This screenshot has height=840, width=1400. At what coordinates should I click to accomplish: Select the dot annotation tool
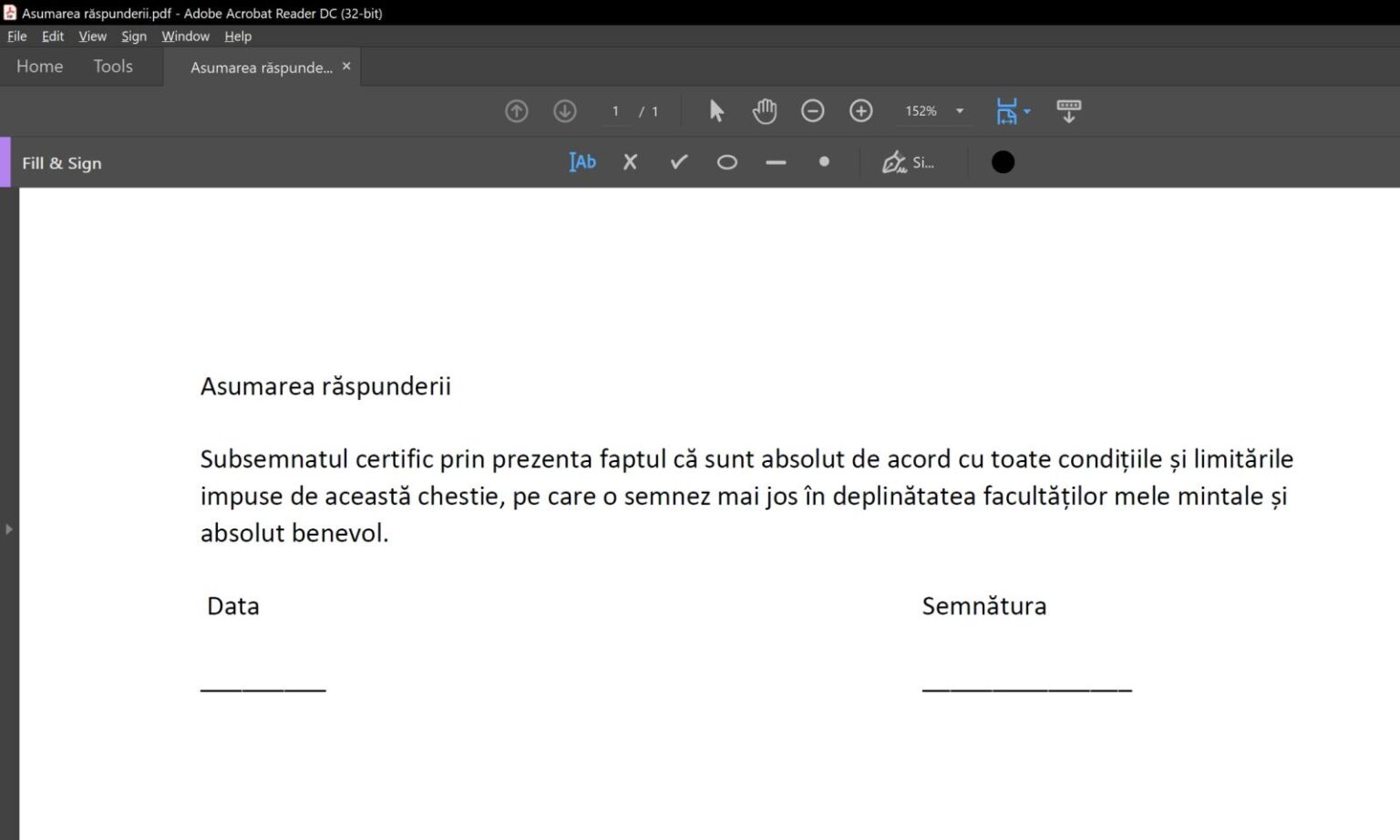(824, 162)
